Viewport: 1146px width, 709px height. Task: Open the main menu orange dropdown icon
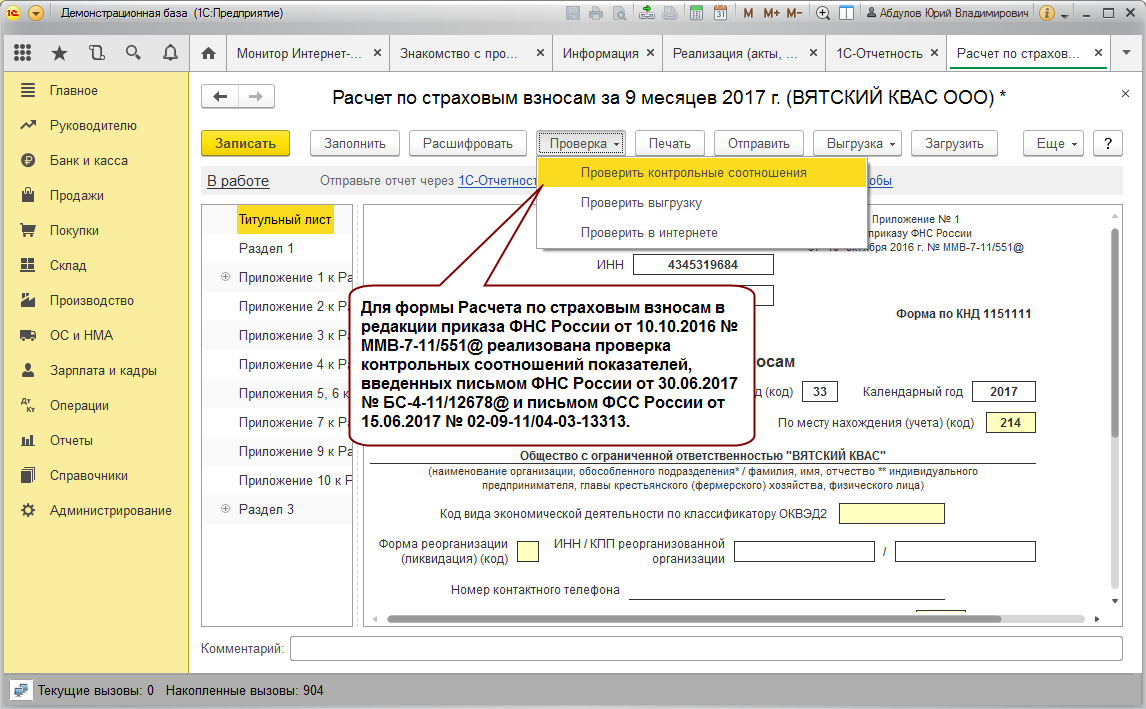[35, 13]
